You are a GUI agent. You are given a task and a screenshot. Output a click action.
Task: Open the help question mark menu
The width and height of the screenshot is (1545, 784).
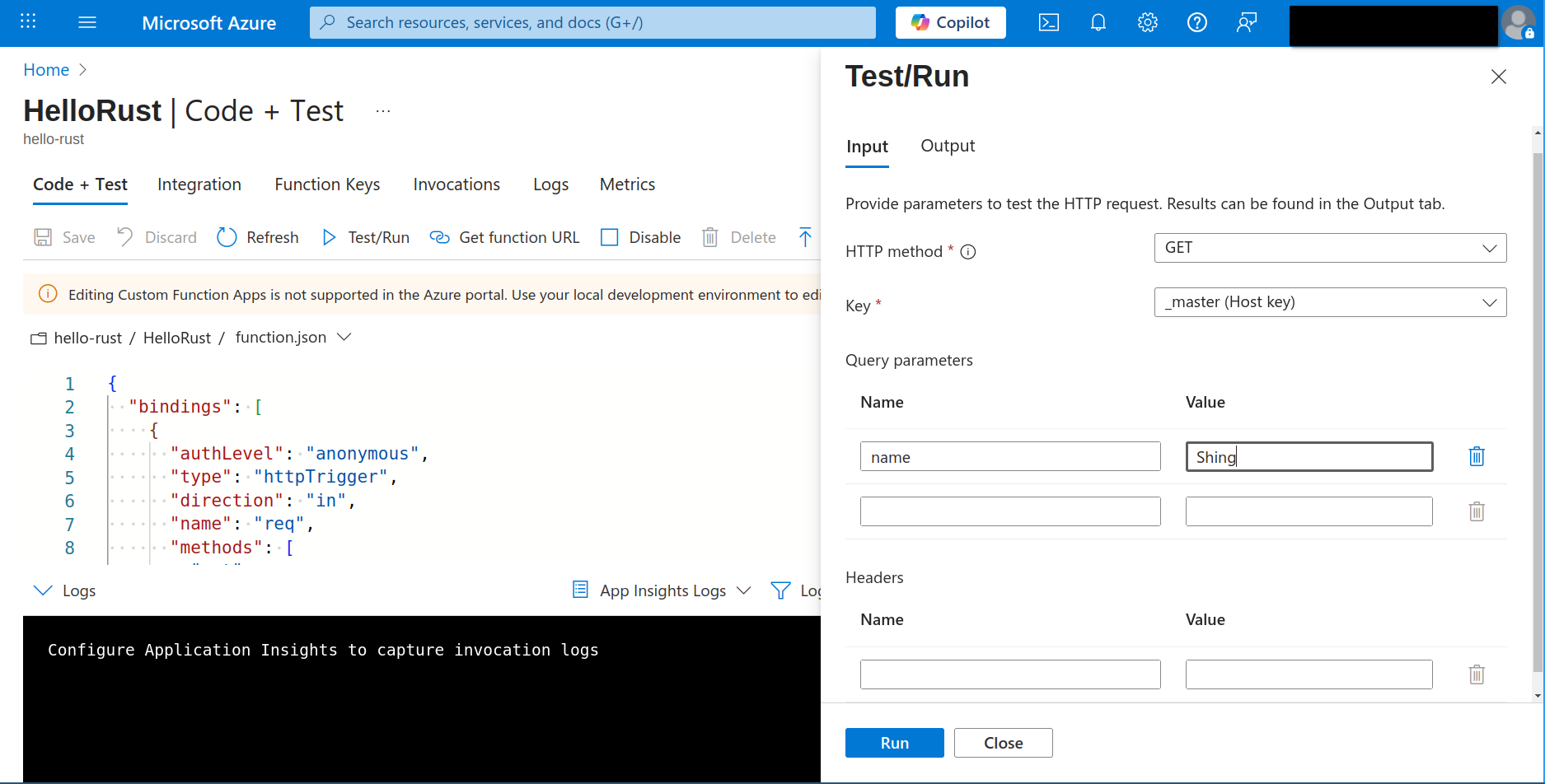coord(1197,22)
